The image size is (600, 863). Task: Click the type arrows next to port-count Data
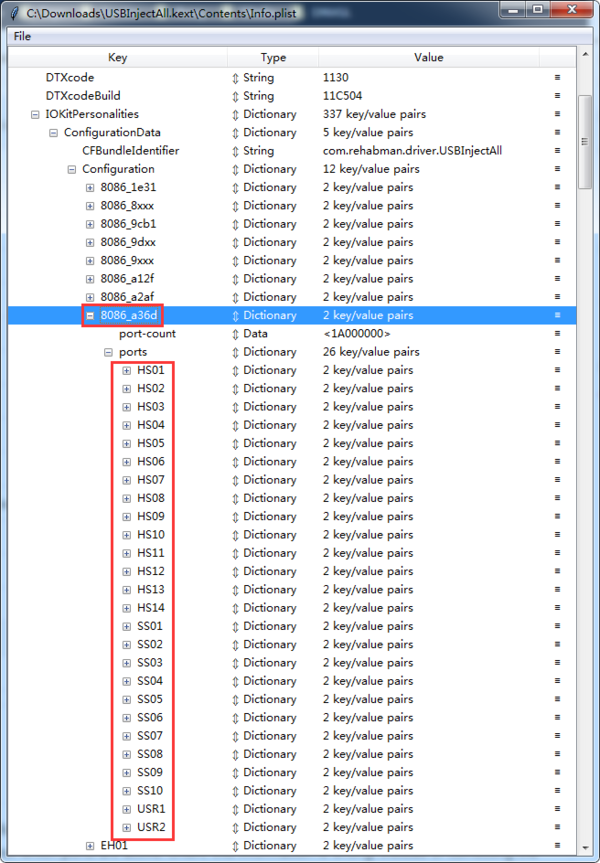tap(236, 334)
